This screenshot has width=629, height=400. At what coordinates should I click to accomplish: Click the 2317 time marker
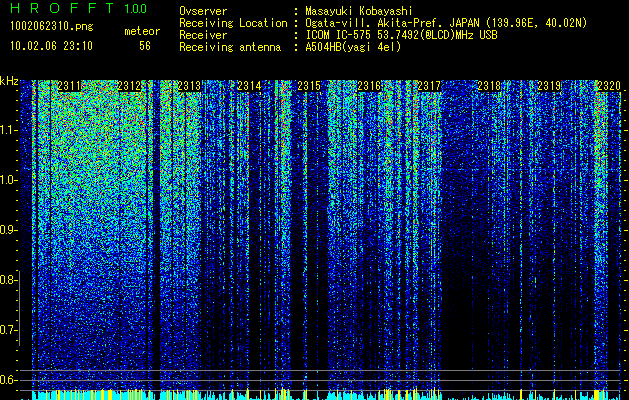429,86
